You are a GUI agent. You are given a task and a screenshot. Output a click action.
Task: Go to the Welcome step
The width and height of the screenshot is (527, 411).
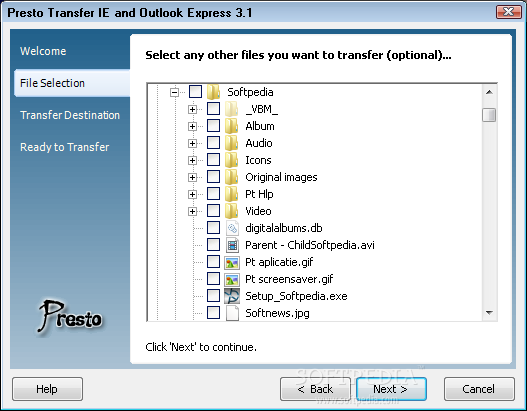click(x=43, y=51)
